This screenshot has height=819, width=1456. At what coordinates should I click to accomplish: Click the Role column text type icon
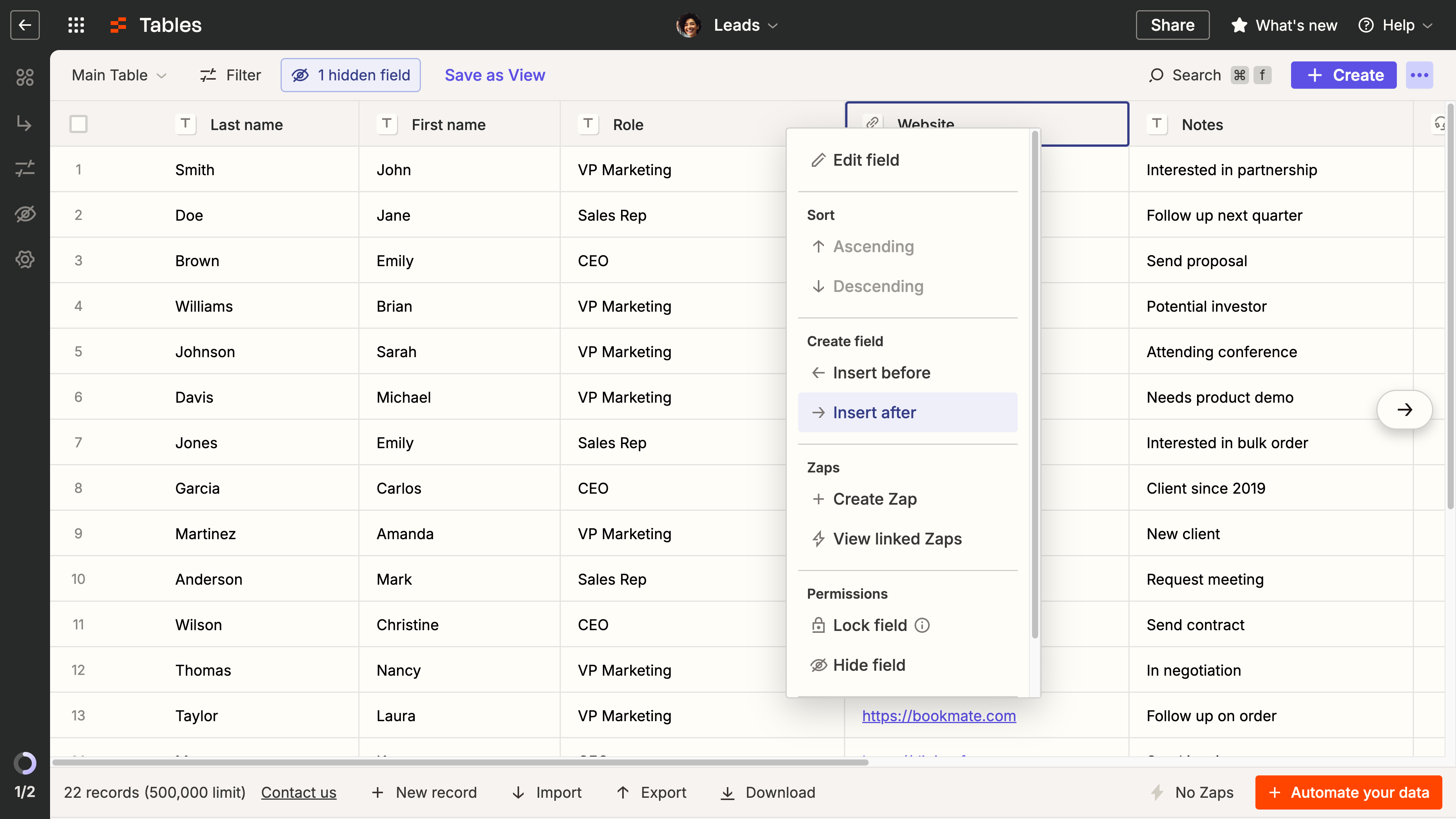pyautogui.click(x=588, y=124)
